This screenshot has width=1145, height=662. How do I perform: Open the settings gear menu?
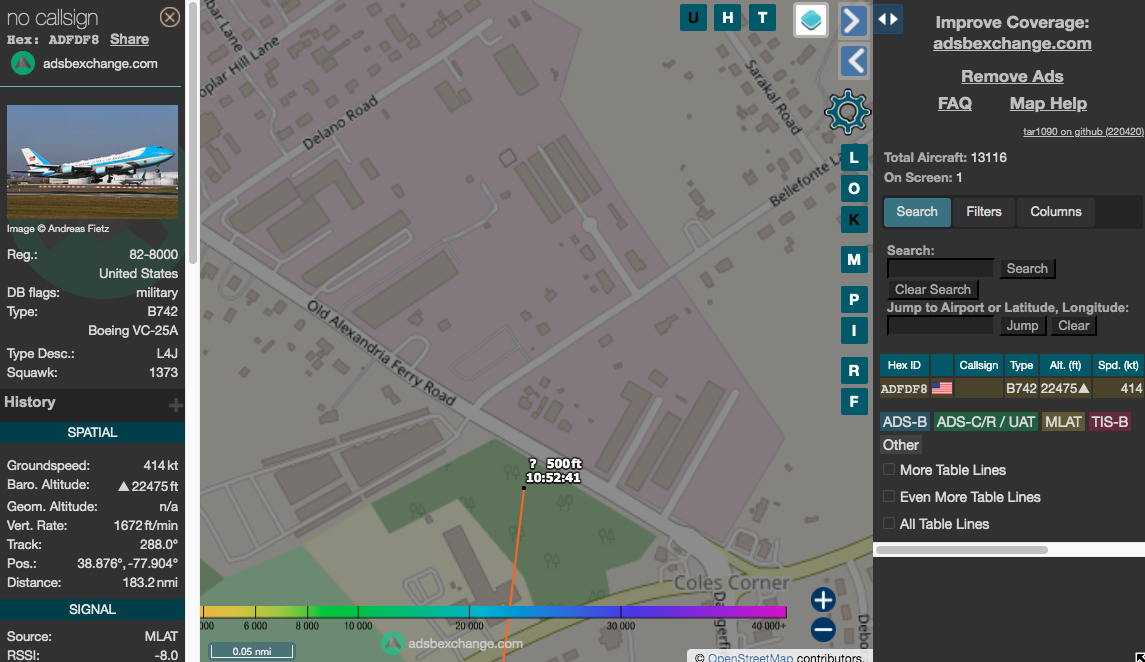click(847, 112)
